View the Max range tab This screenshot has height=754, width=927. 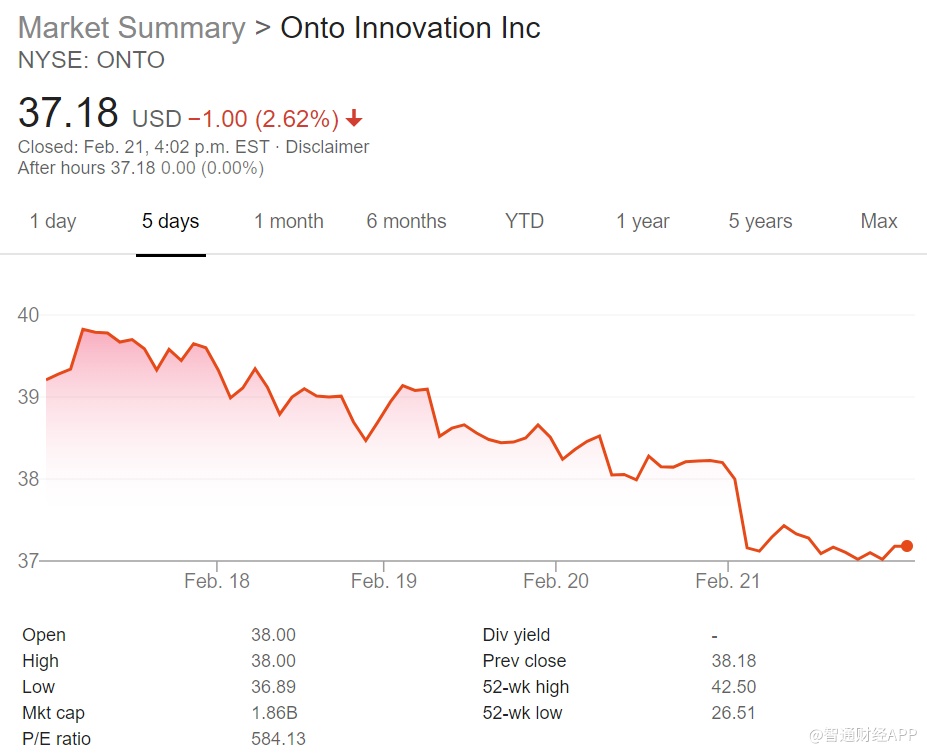pyautogui.click(x=879, y=222)
